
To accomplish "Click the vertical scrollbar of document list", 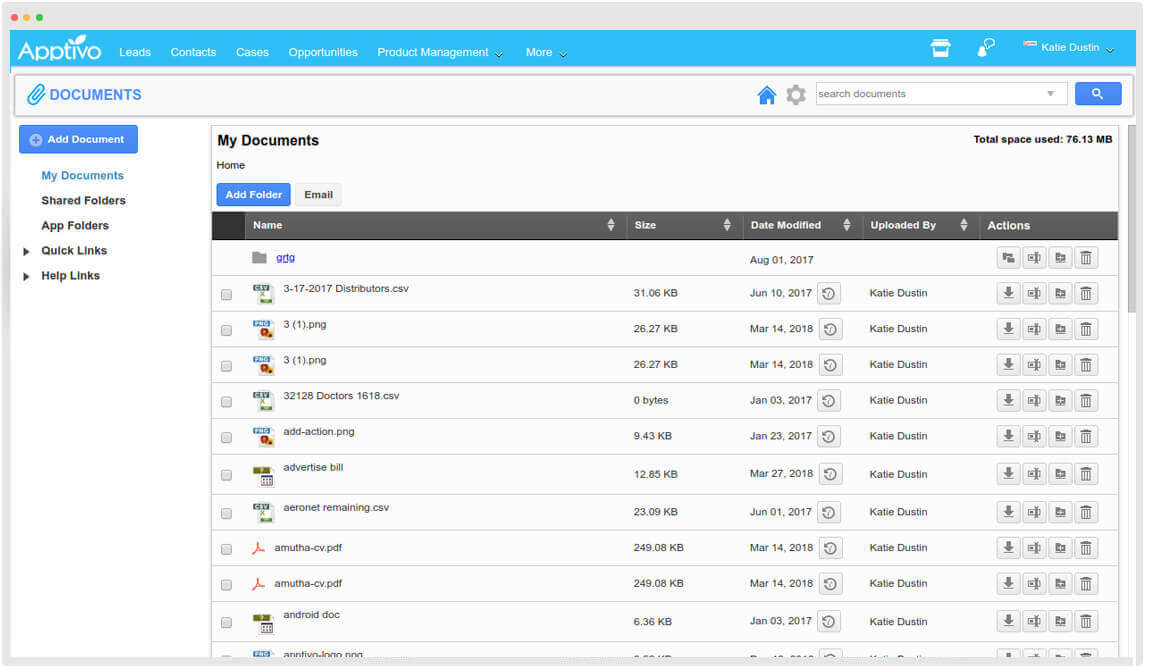I will click(1131, 220).
